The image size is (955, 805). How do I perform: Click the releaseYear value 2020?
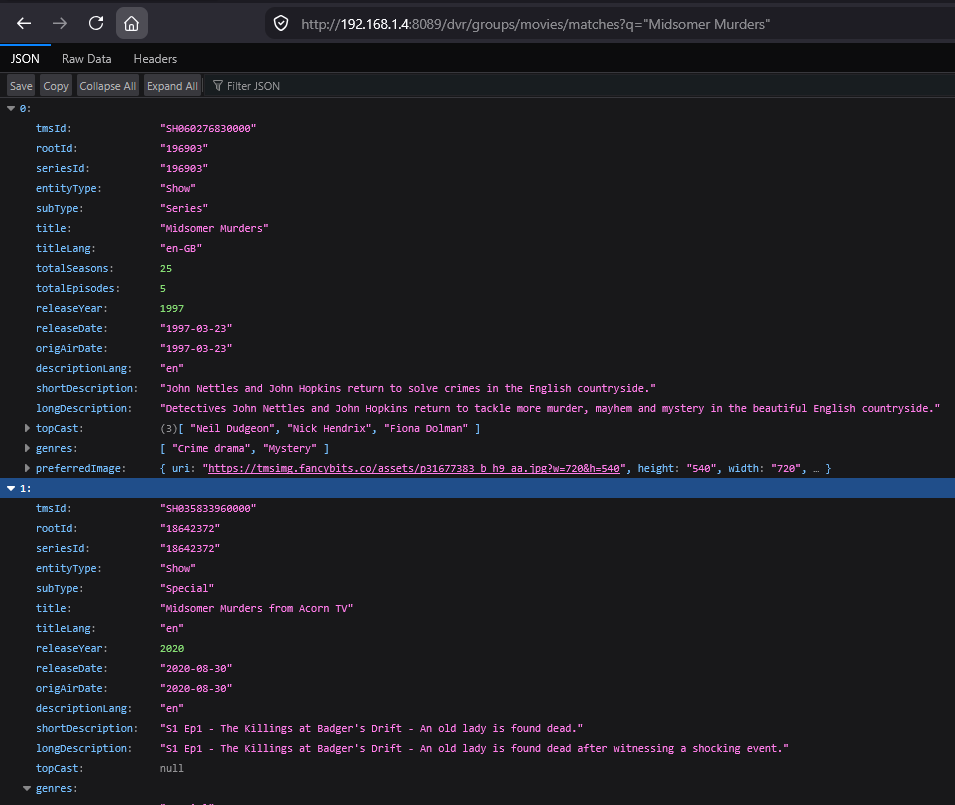pos(172,649)
